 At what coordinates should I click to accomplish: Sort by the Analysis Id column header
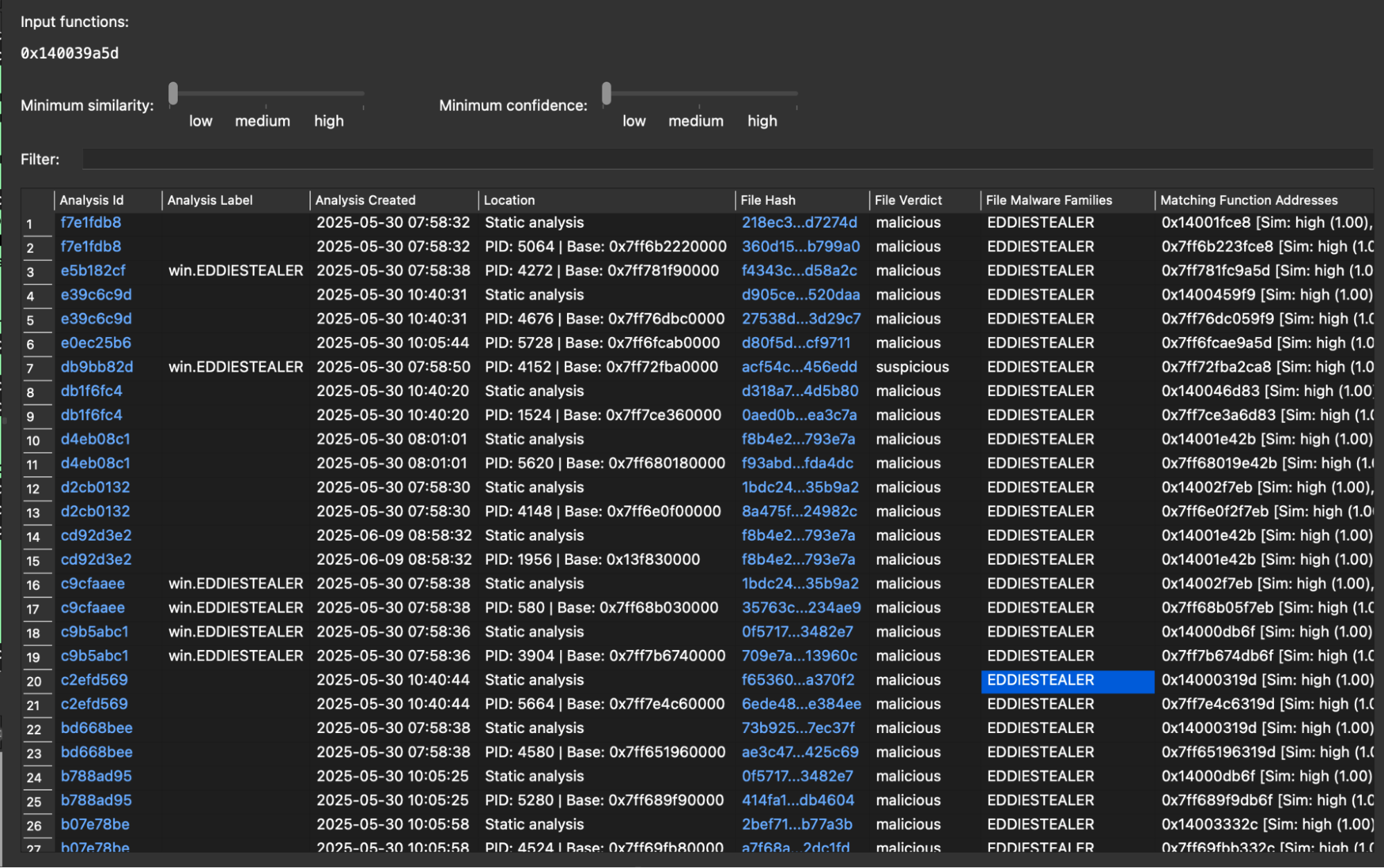click(91, 200)
